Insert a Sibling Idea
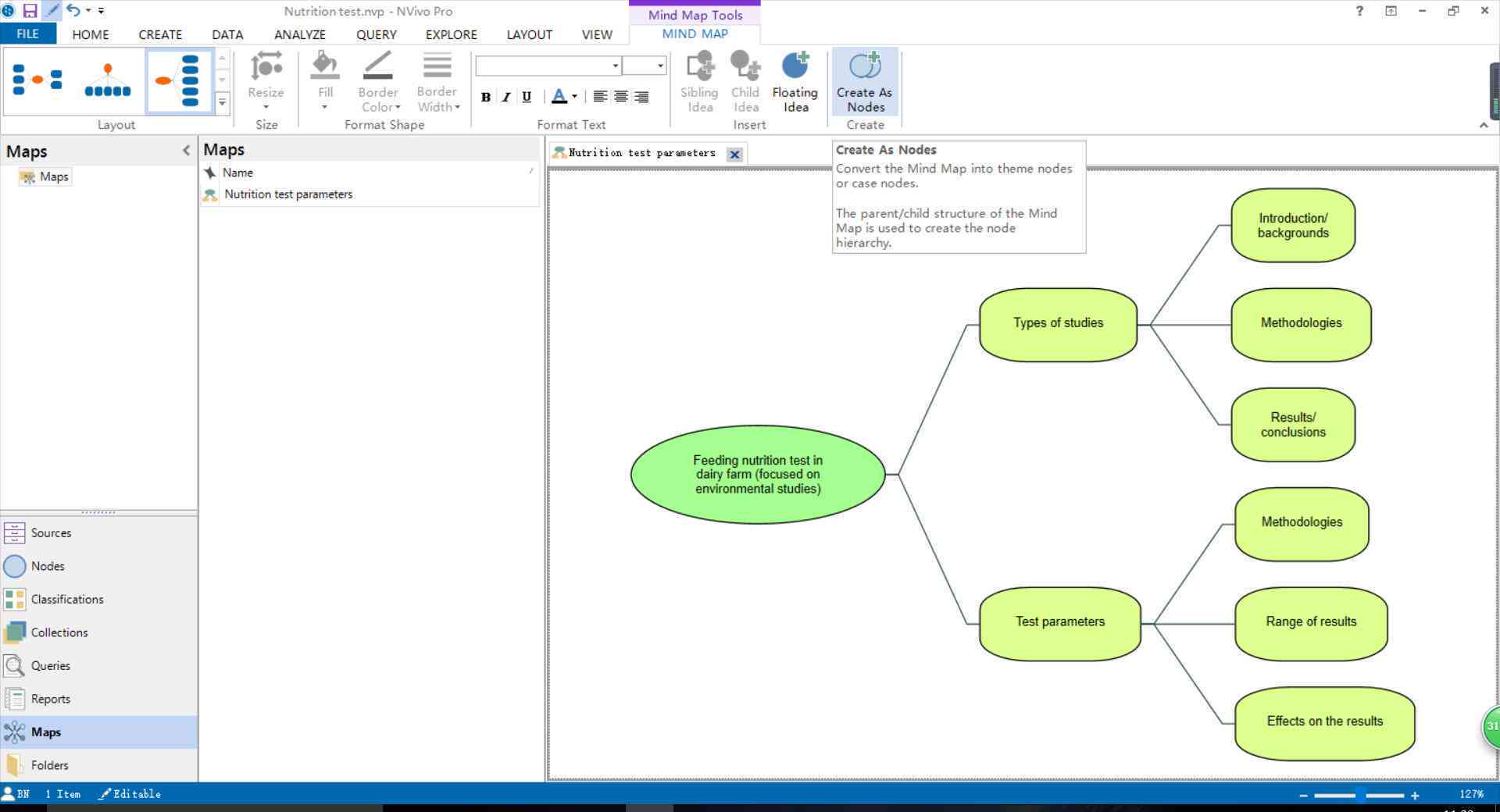 (699, 82)
